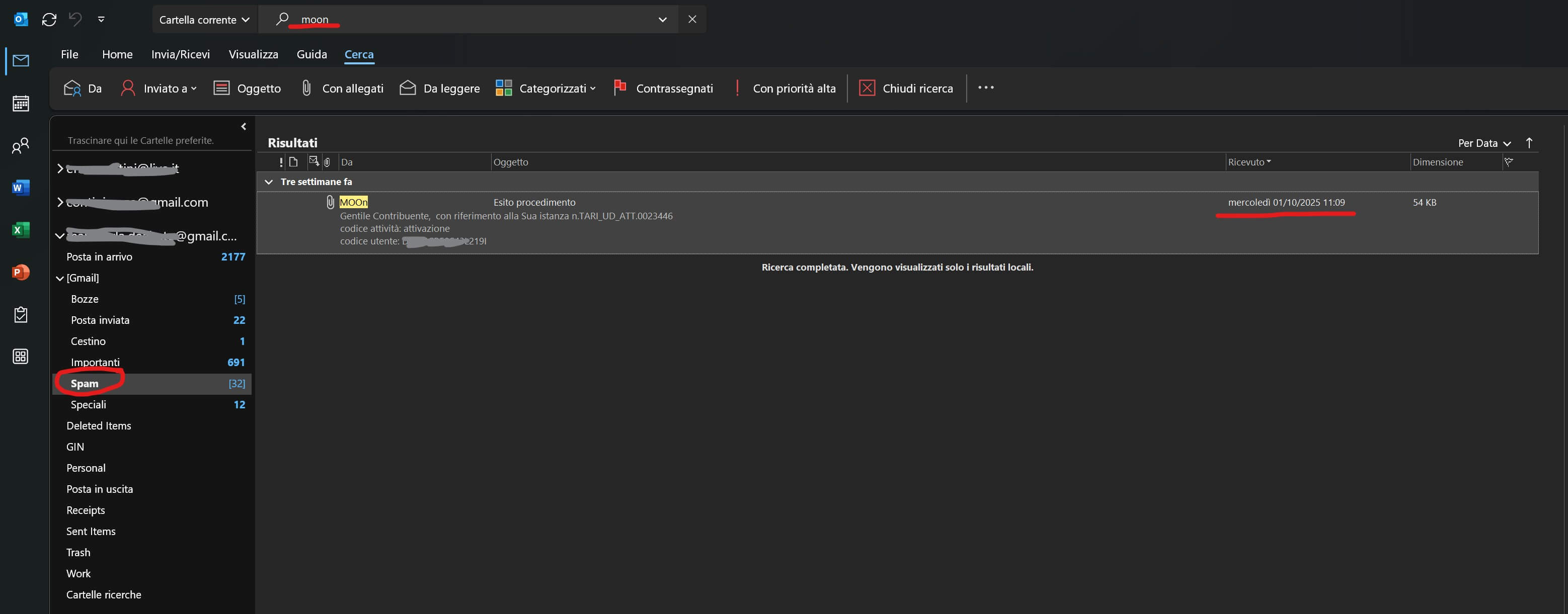Toggle Contrassegnati flagged filter

[663, 88]
